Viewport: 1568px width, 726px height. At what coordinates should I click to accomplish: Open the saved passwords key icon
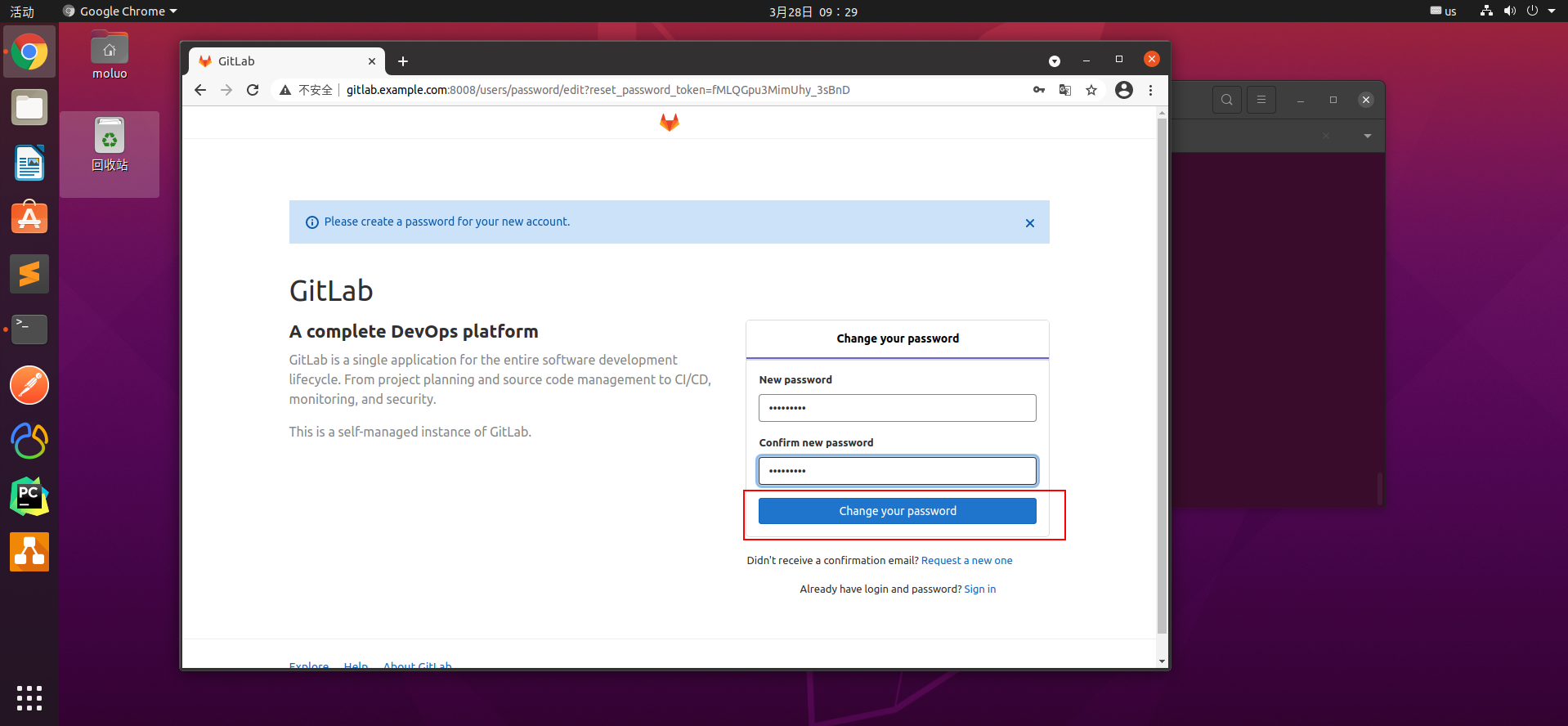[x=1039, y=90]
